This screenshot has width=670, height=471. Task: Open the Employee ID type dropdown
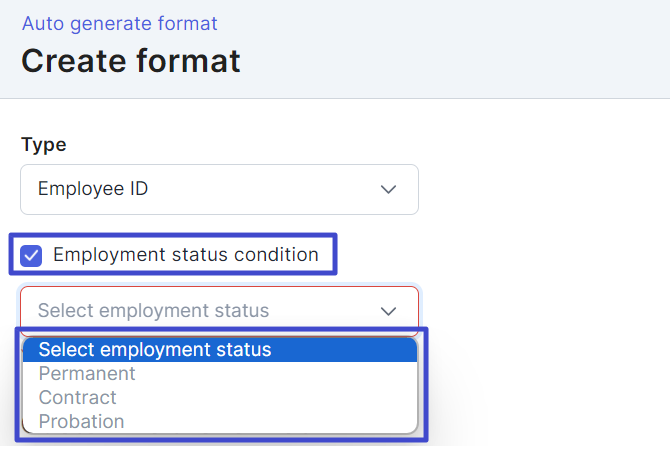(219, 189)
